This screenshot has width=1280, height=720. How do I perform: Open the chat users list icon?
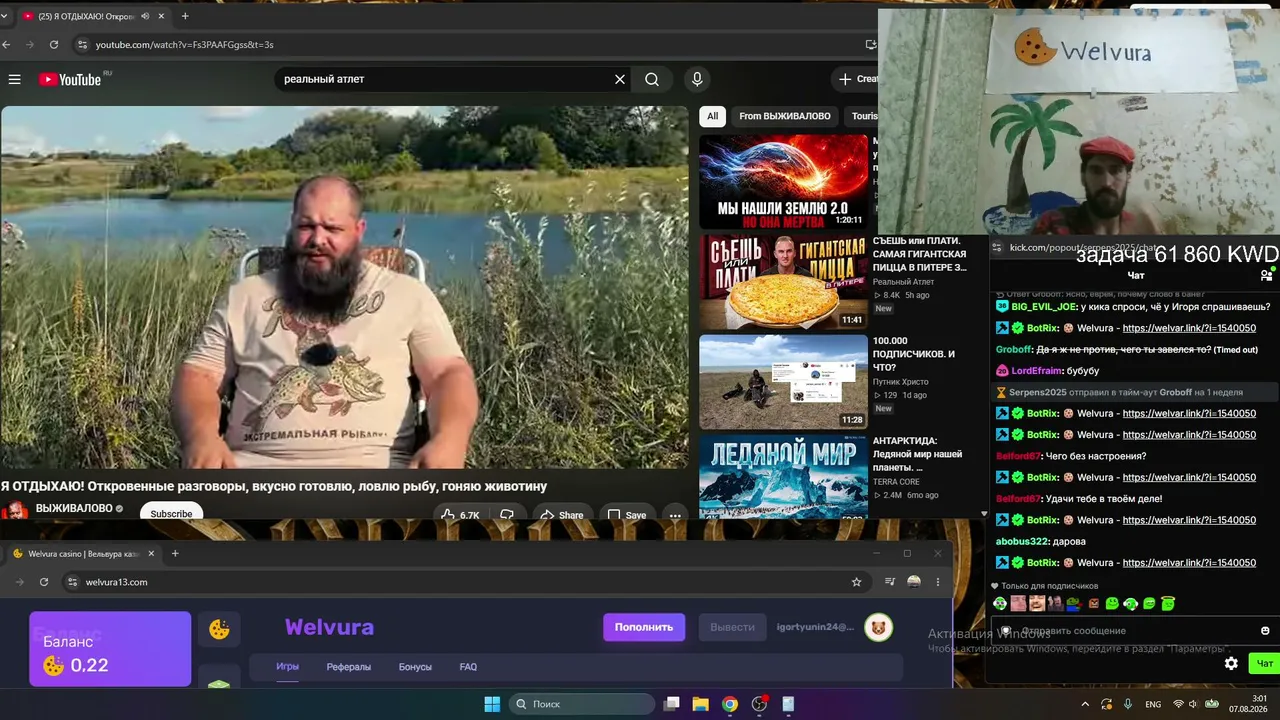[x=1266, y=275]
